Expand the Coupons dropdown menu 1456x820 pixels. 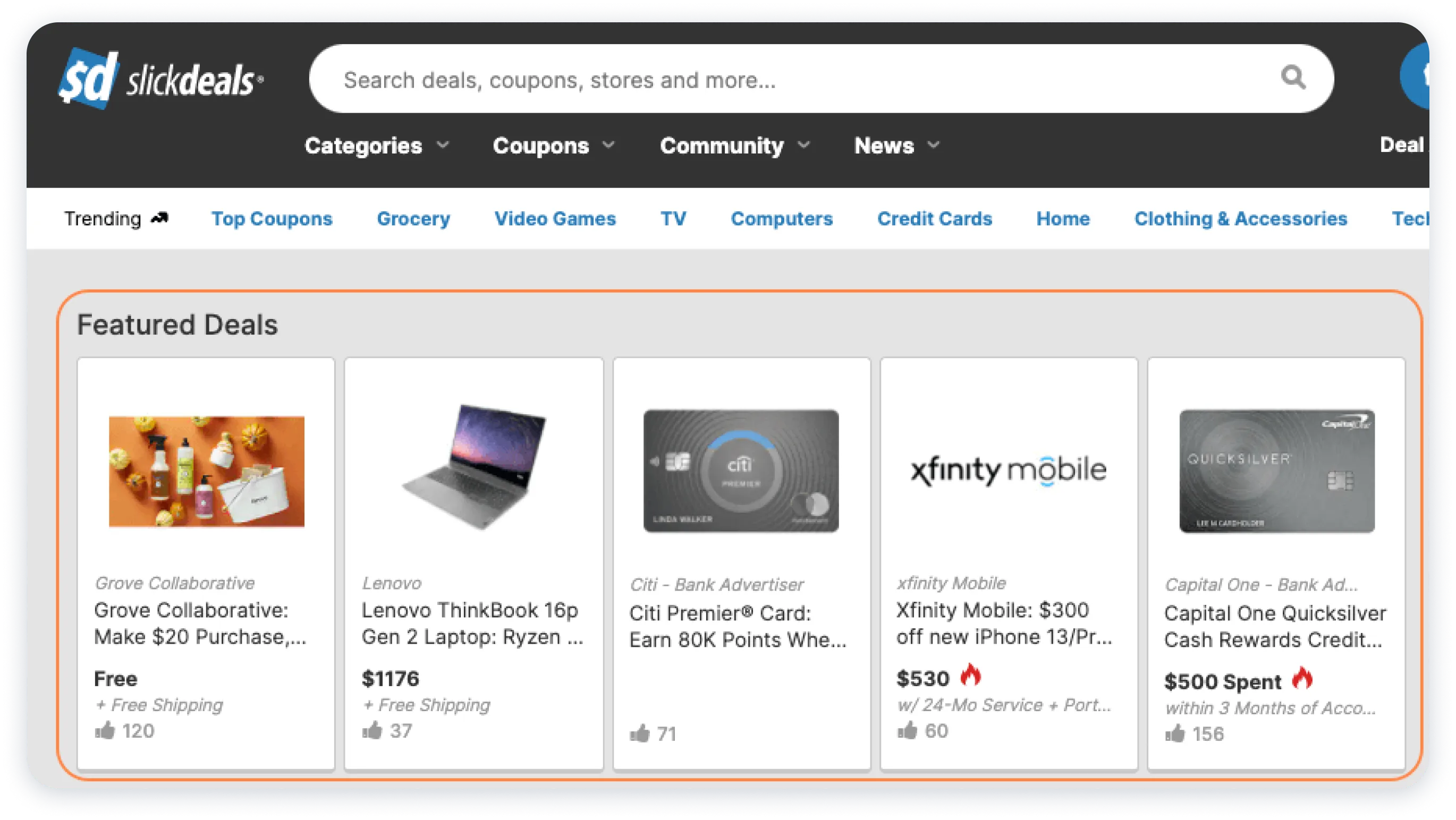[x=554, y=146]
